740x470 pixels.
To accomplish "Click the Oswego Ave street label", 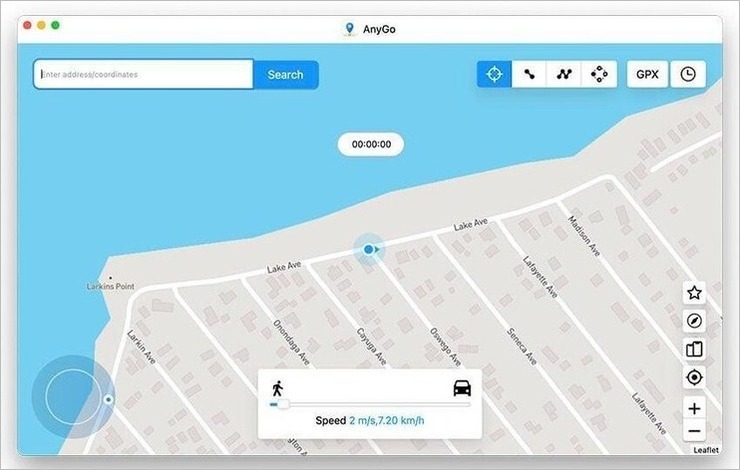I will pyautogui.click(x=446, y=347).
